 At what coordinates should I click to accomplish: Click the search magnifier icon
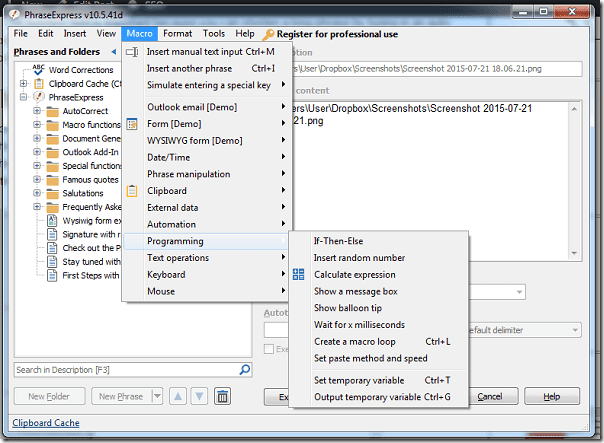click(245, 370)
